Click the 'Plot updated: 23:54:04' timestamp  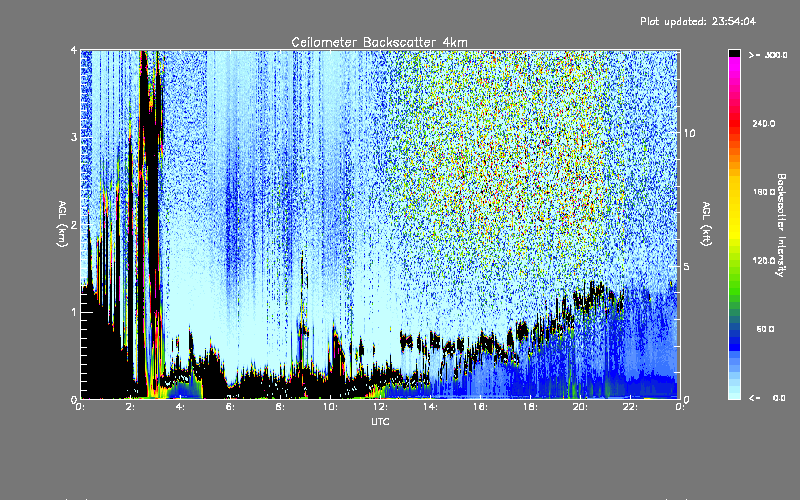pyautogui.click(x=697, y=21)
